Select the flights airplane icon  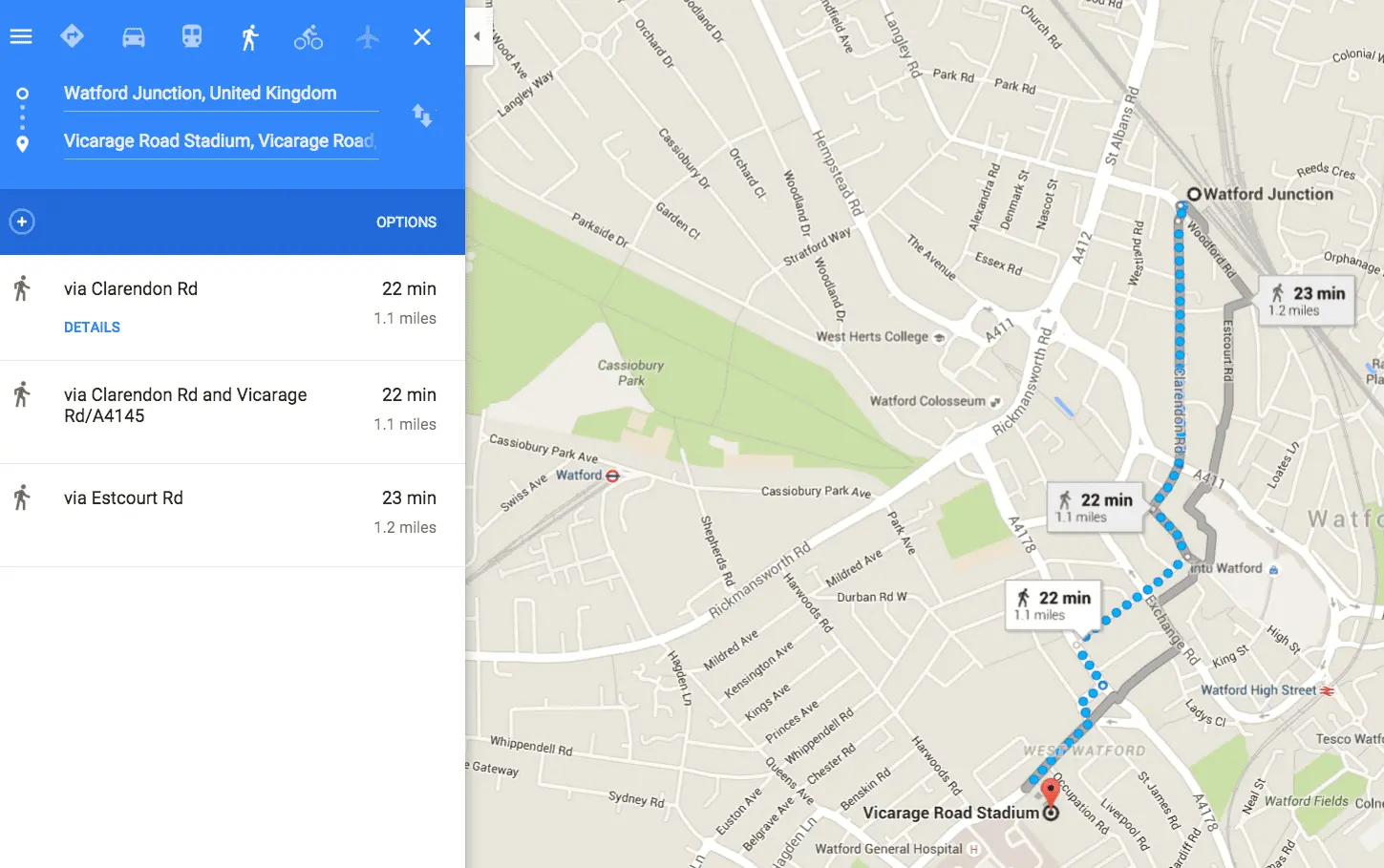tap(368, 37)
